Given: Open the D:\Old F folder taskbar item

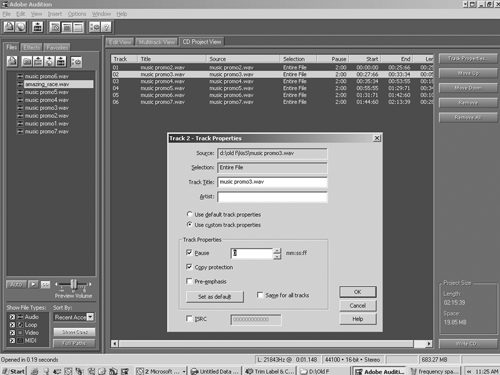Looking at the screenshot, I should coord(323,371).
